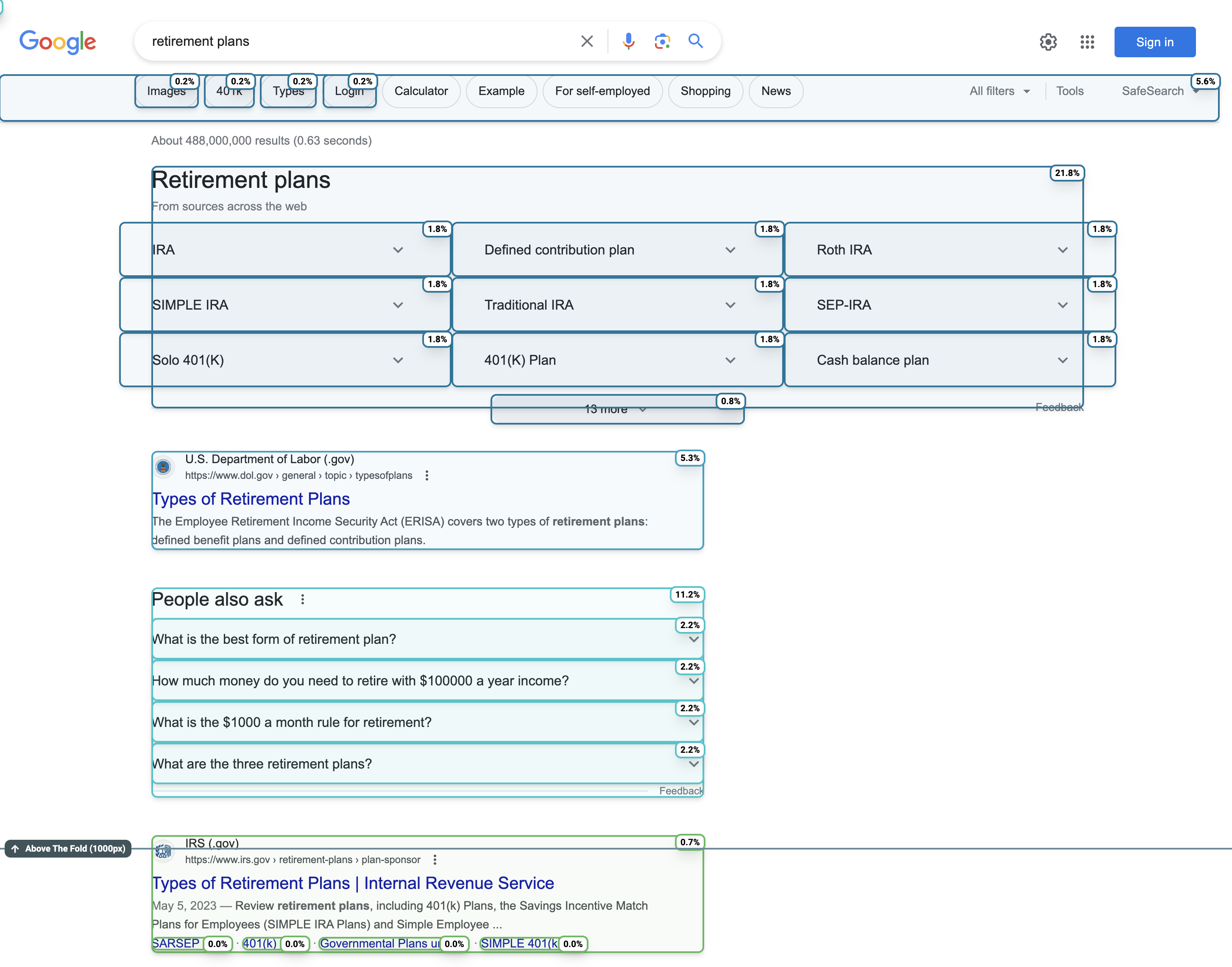
Task: Open the Types of Retirement Plans dol.gov link
Action: pos(251,499)
